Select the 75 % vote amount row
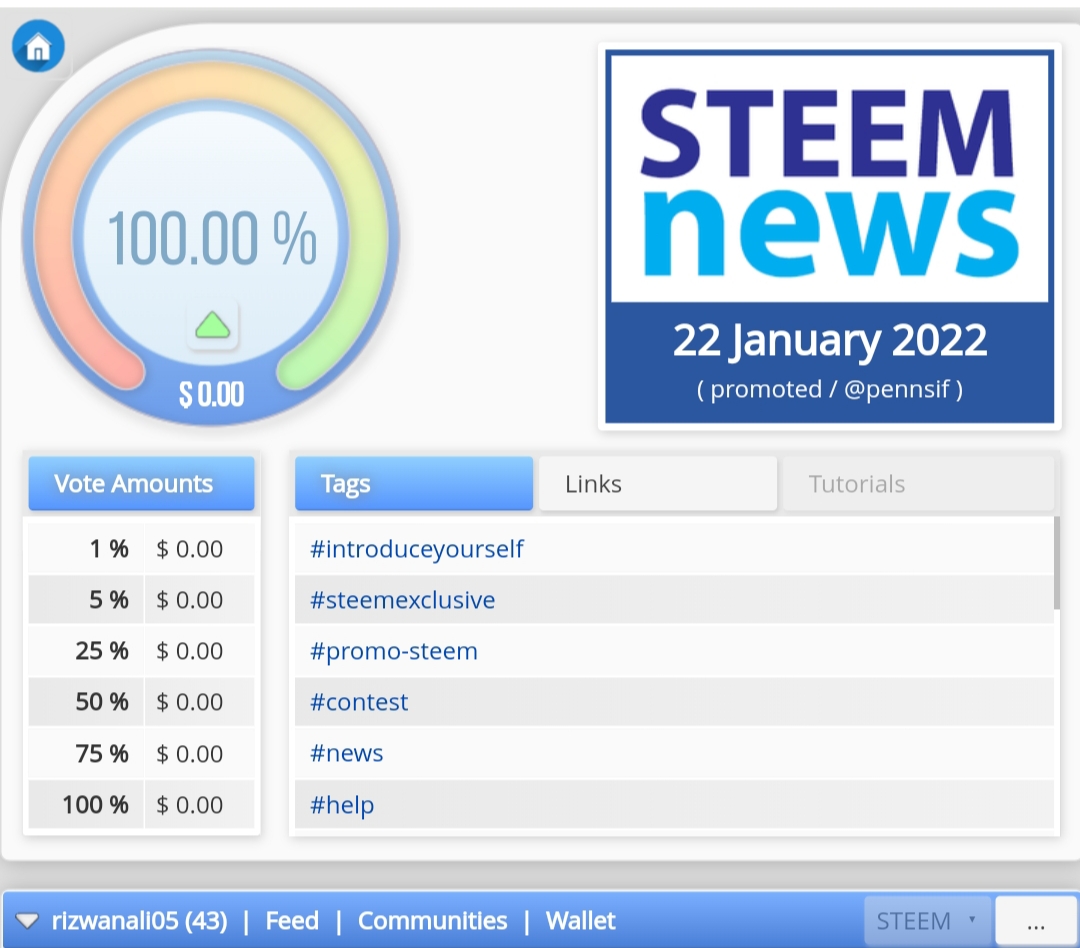 (x=141, y=753)
